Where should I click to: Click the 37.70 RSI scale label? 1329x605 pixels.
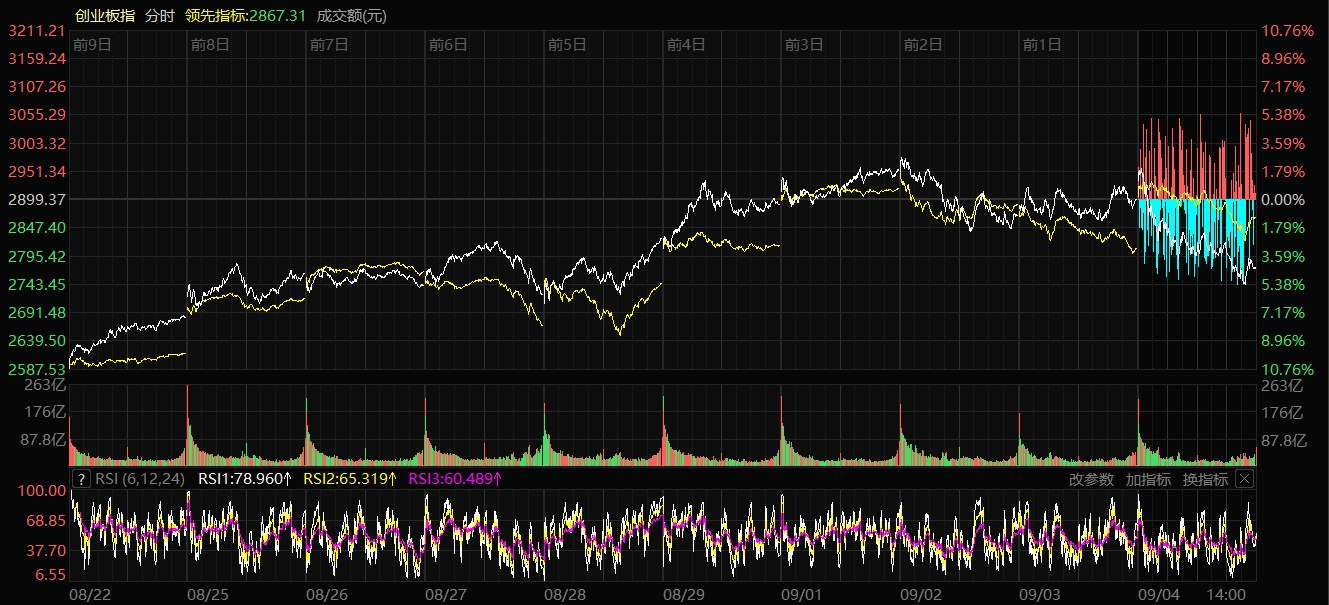45,550
